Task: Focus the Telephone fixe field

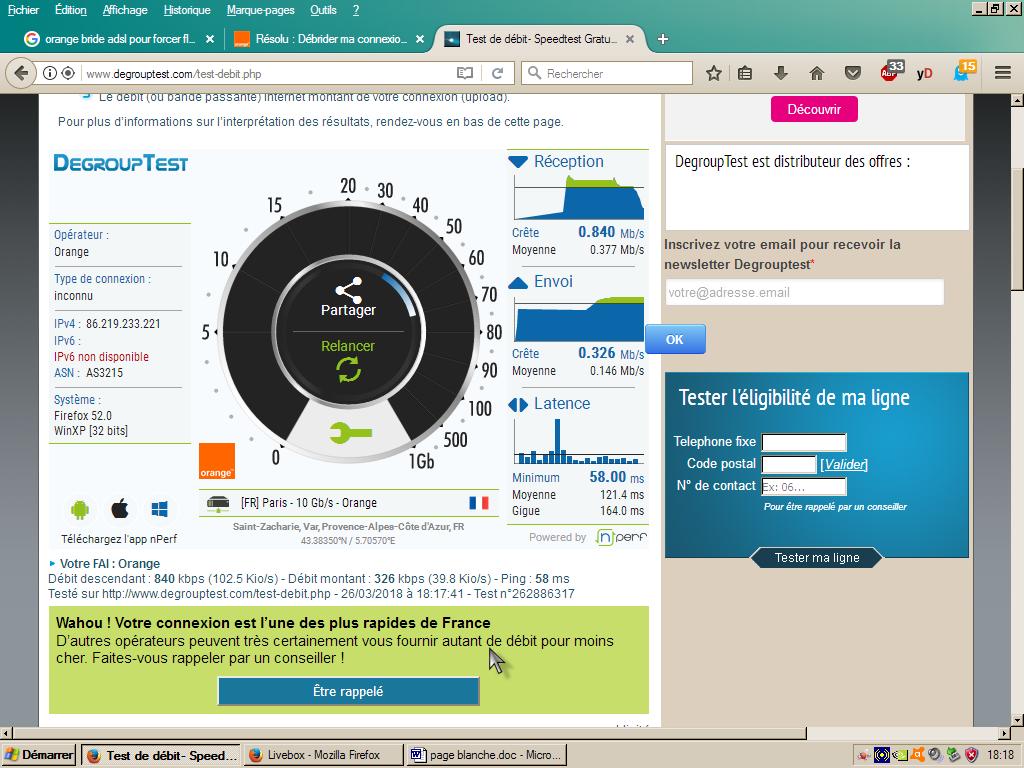Action: (x=804, y=442)
